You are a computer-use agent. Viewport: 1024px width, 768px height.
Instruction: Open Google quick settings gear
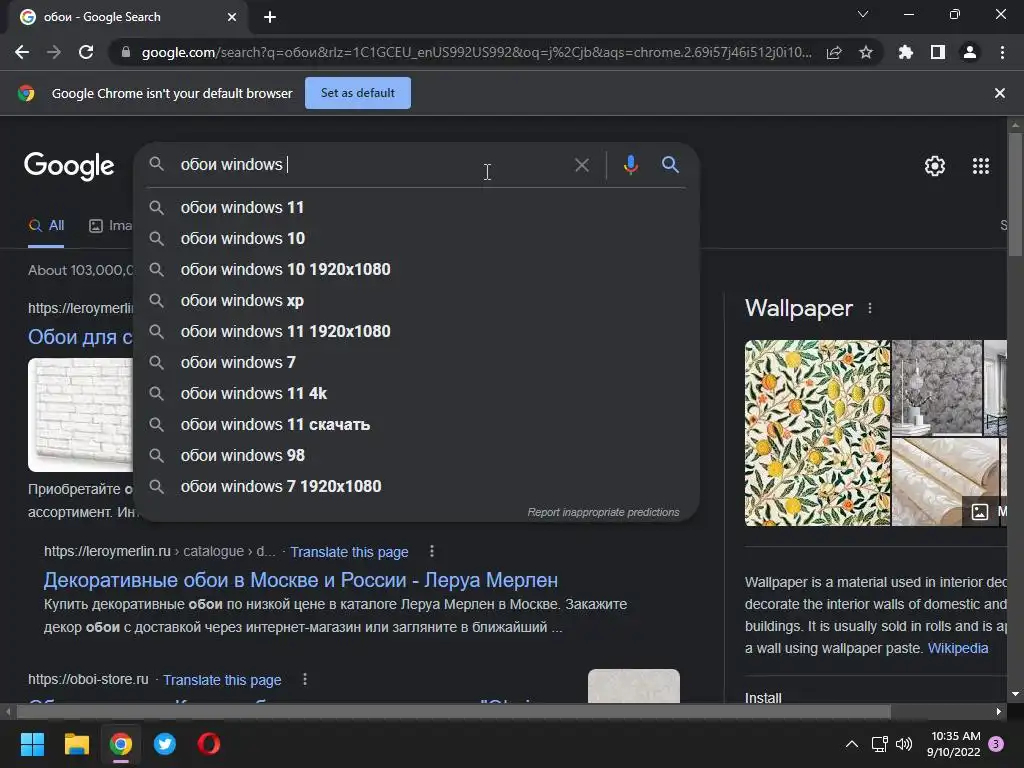coord(935,166)
